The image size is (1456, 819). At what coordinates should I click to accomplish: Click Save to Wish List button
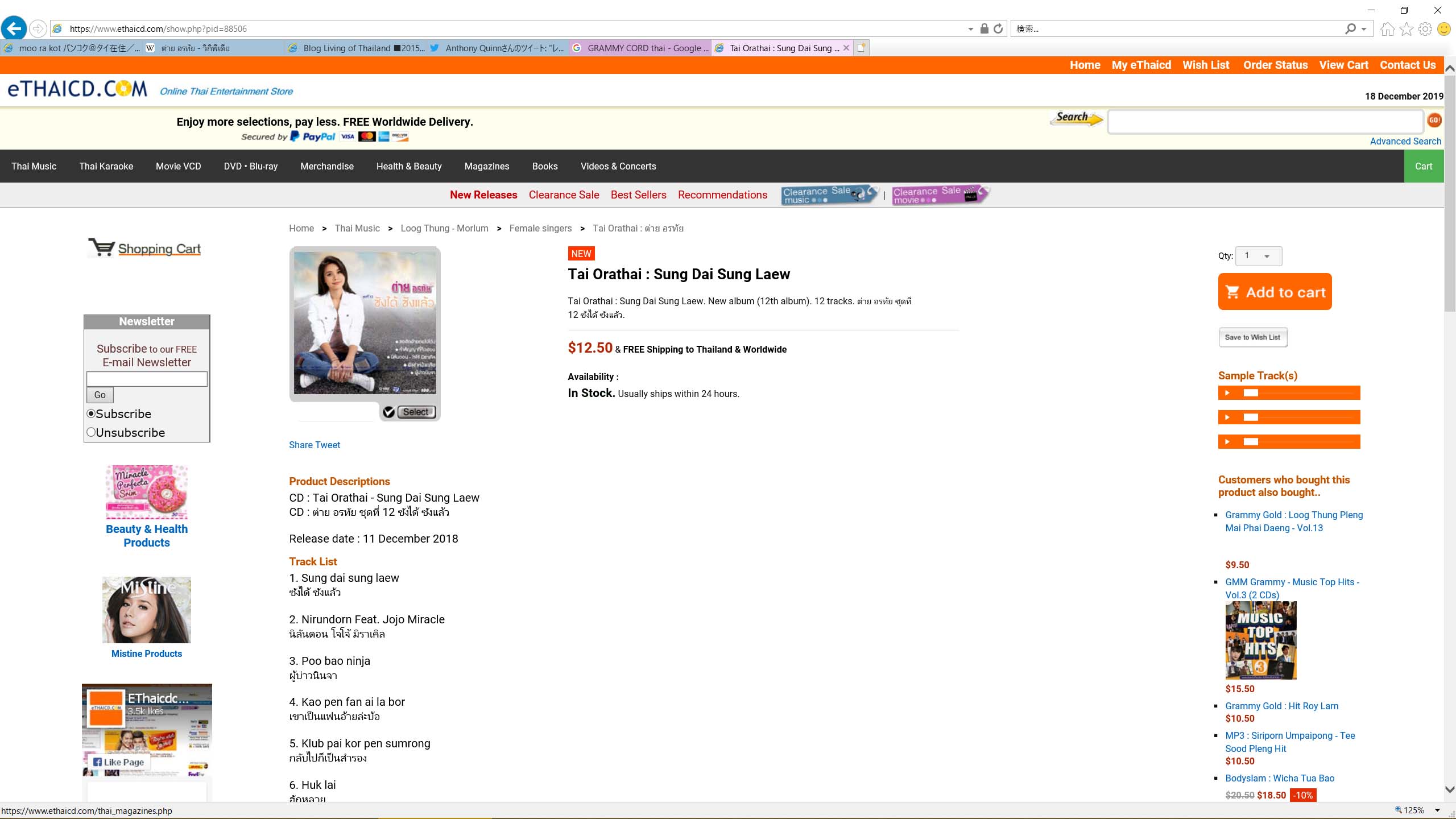(1252, 337)
